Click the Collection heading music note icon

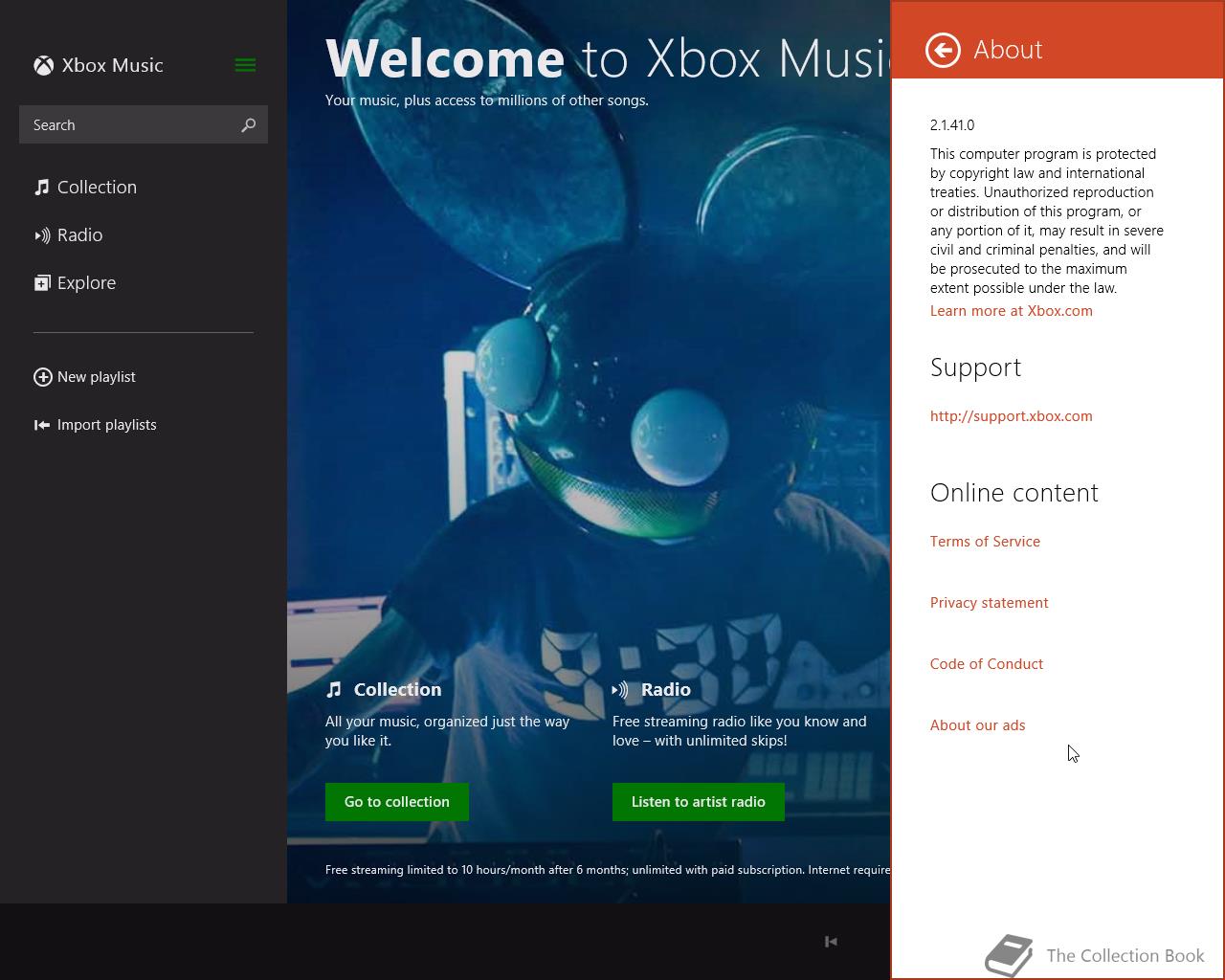(334, 689)
